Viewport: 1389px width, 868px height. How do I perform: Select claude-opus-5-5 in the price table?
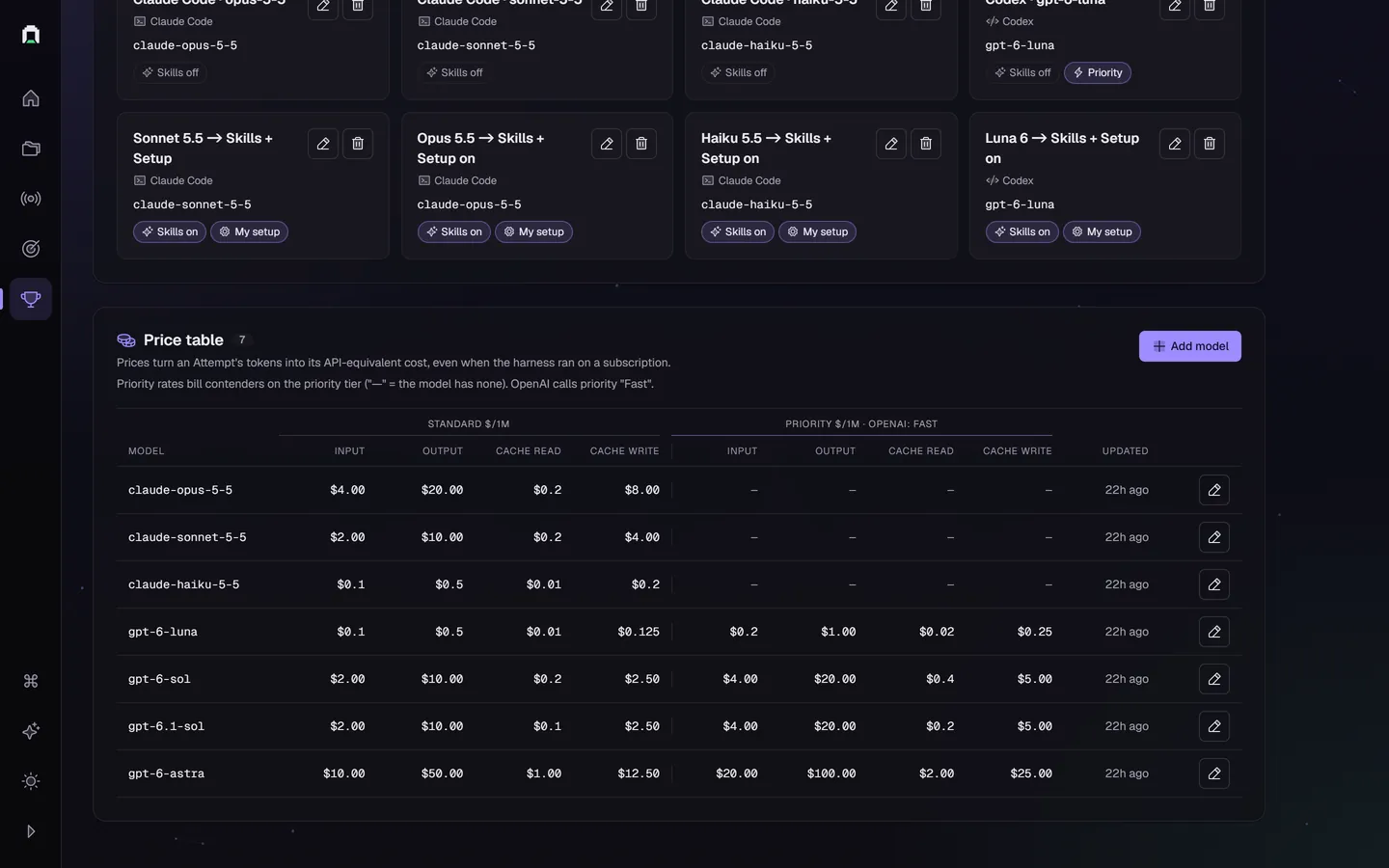coord(180,490)
